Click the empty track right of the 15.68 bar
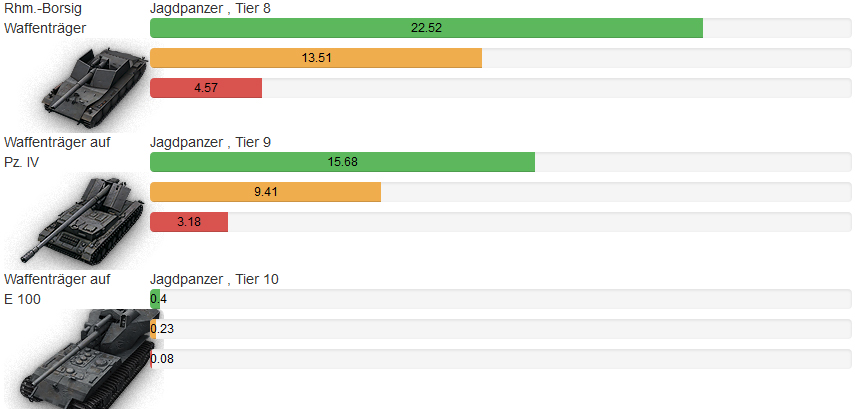The height and width of the screenshot is (409, 855). pyautogui.click(x=693, y=162)
